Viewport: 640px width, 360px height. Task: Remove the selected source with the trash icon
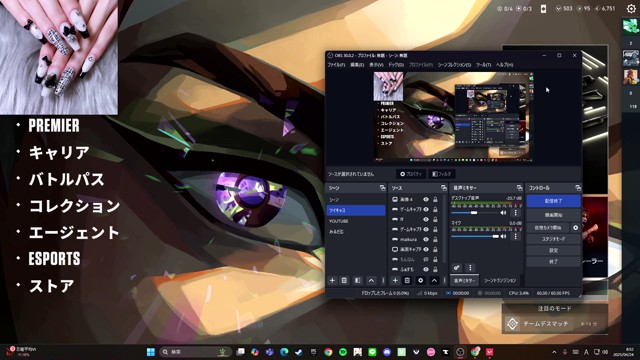[407, 280]
